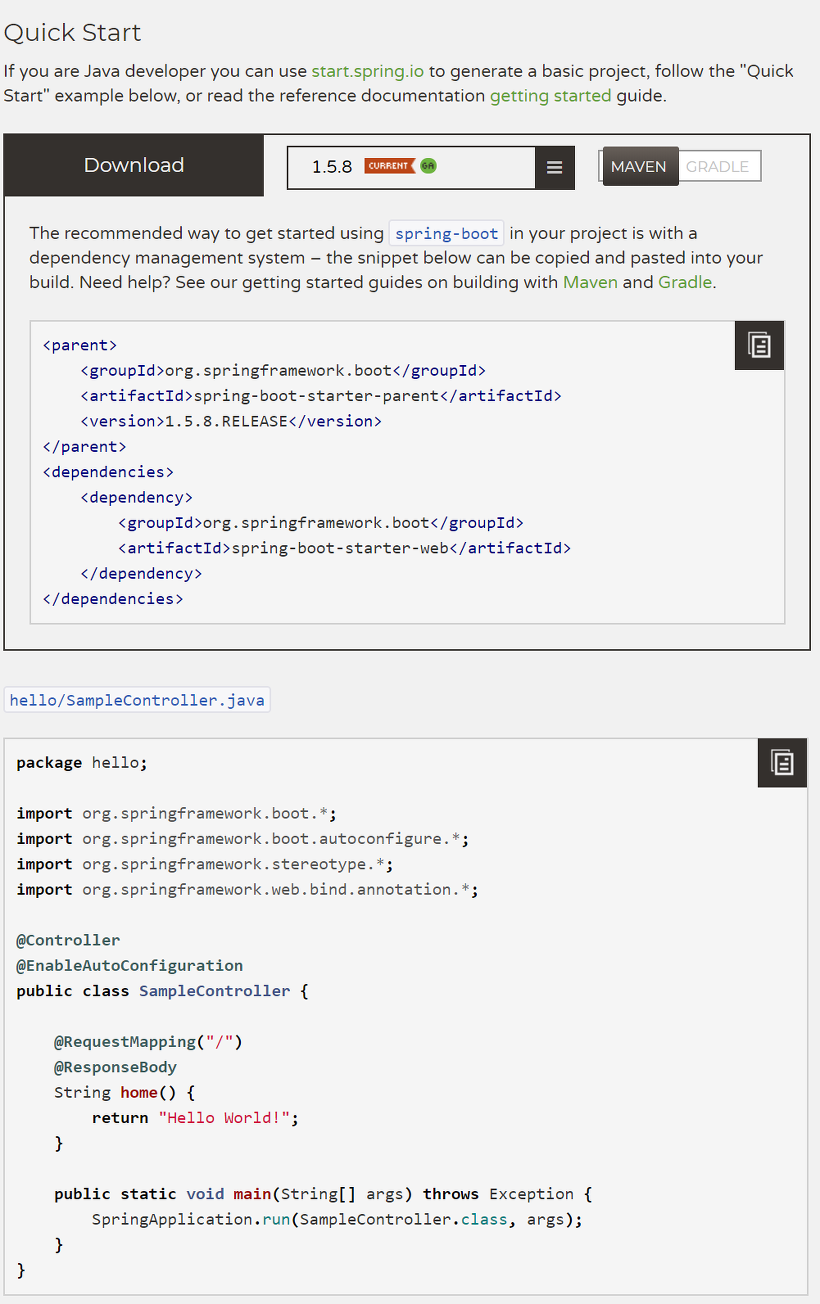This screenshot has height=1304, width=820.
Task: Open the Download tab
Action: 134,165
